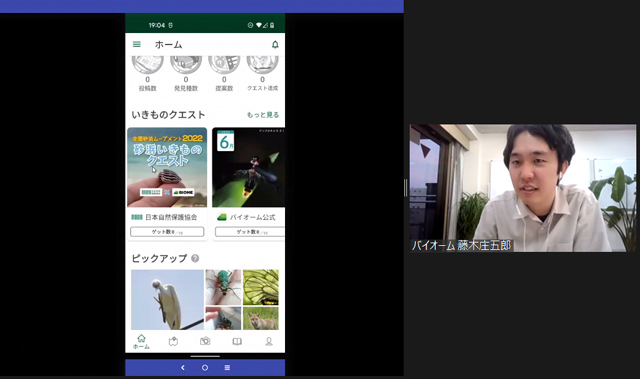Click ゲット数 button under バイオーム公式
The image size is (640, 379).
point(250,232)
